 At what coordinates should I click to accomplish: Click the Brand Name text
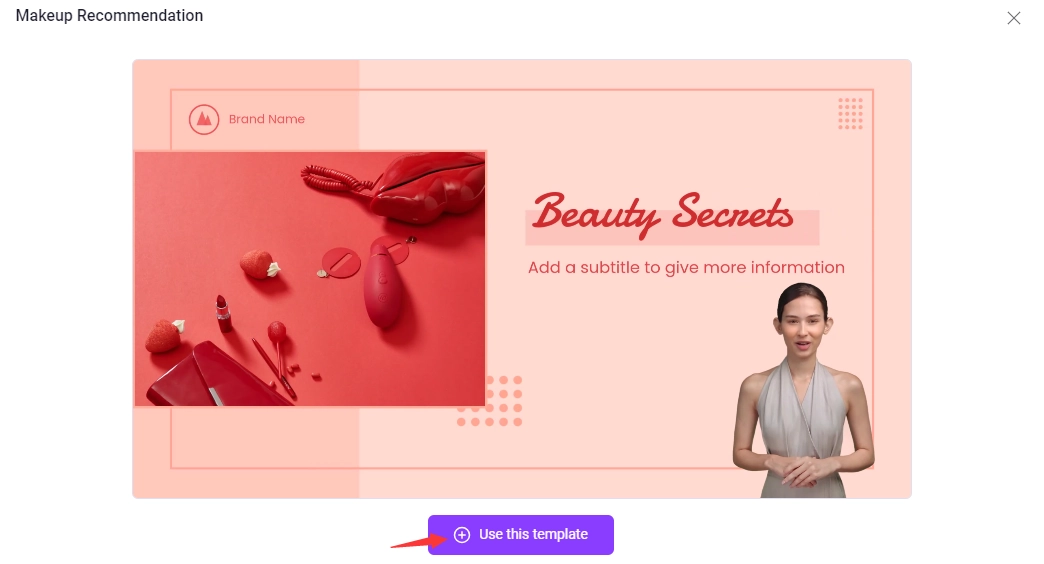pyautogui.click(x=266, y=119)
